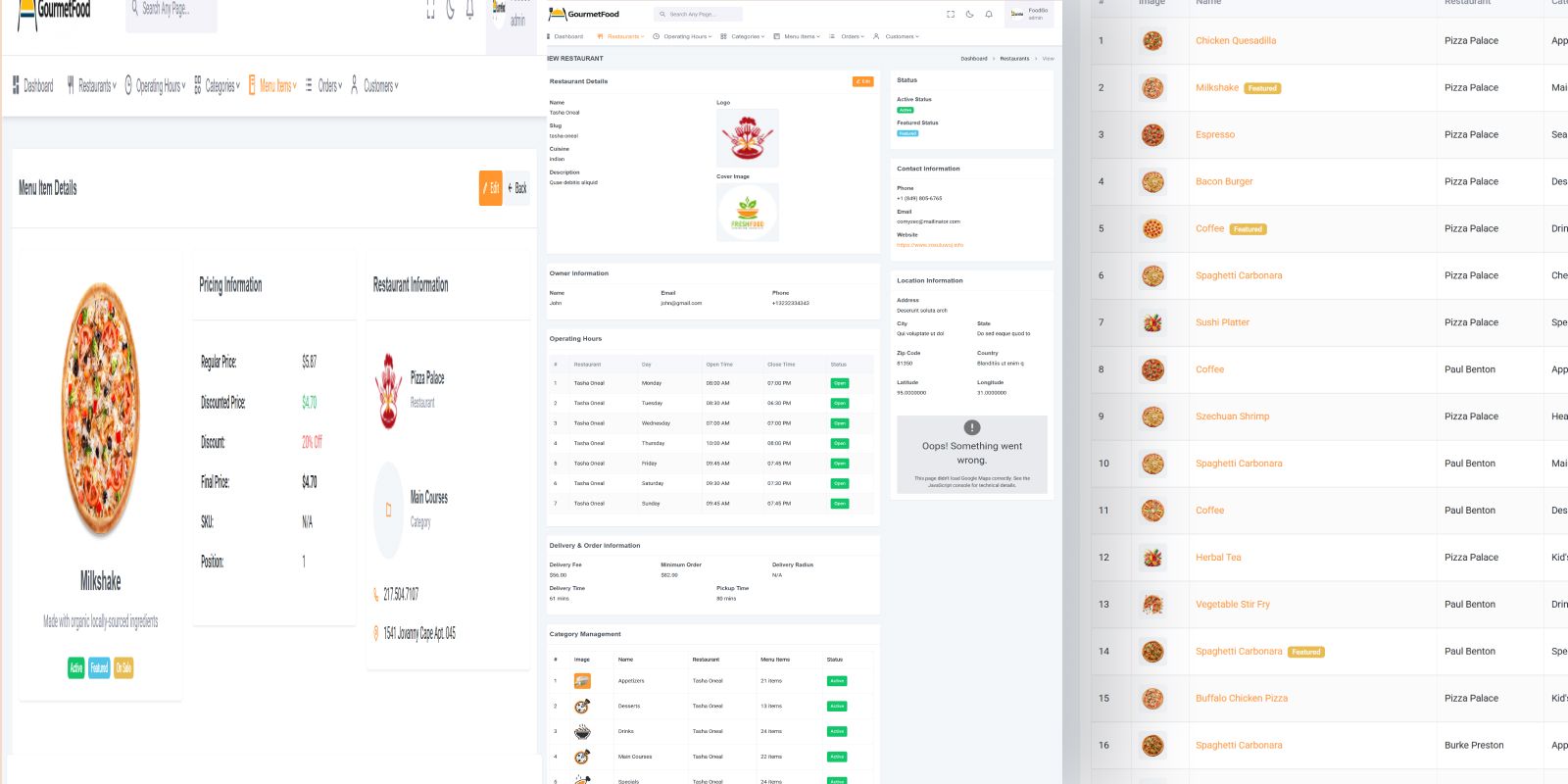This screenshot has width=1568, height=784.
Task: Expand Categories menu in restaurant view panel
Action: coord(743,36)
